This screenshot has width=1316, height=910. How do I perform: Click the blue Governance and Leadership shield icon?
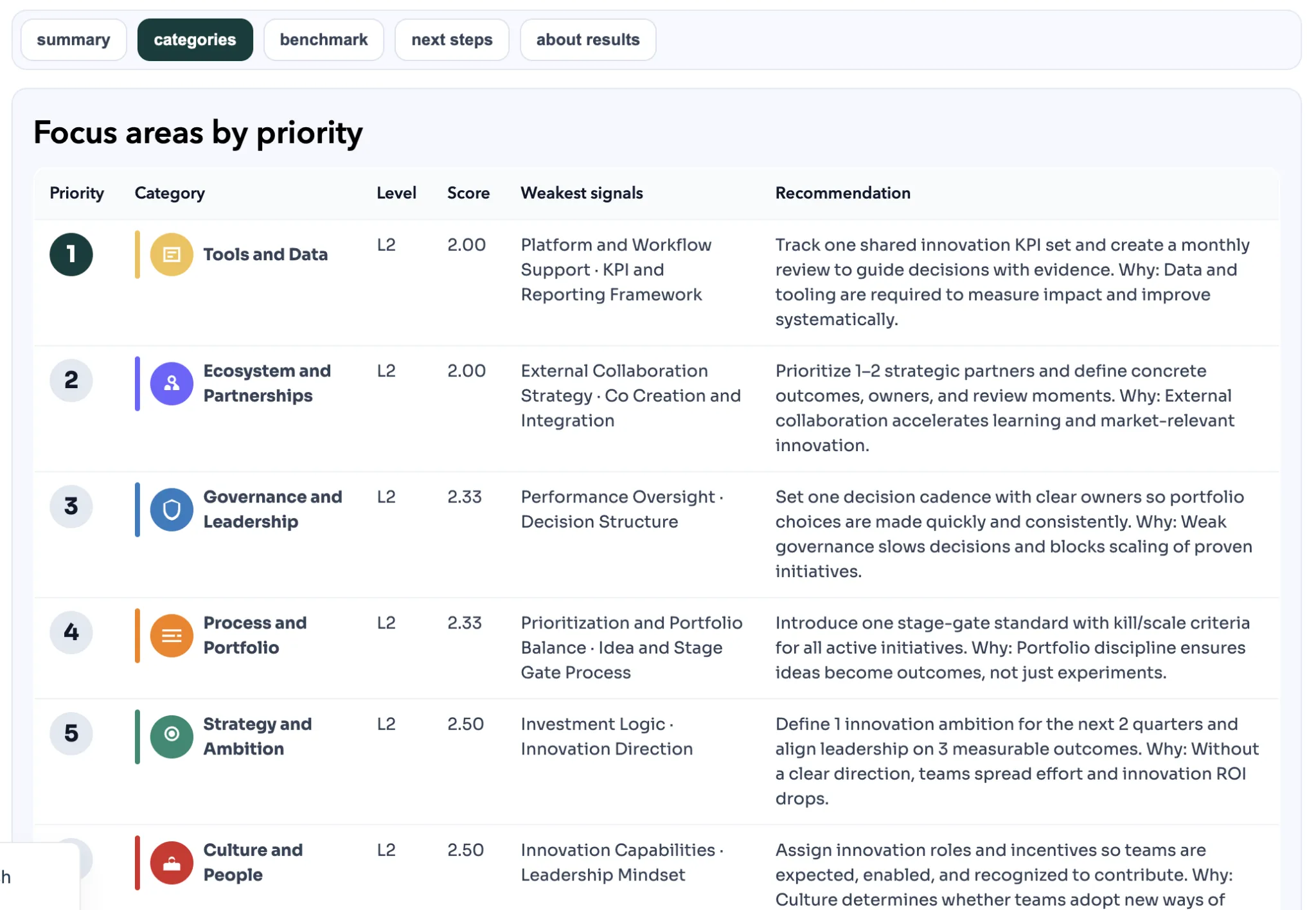click(172, 510)
